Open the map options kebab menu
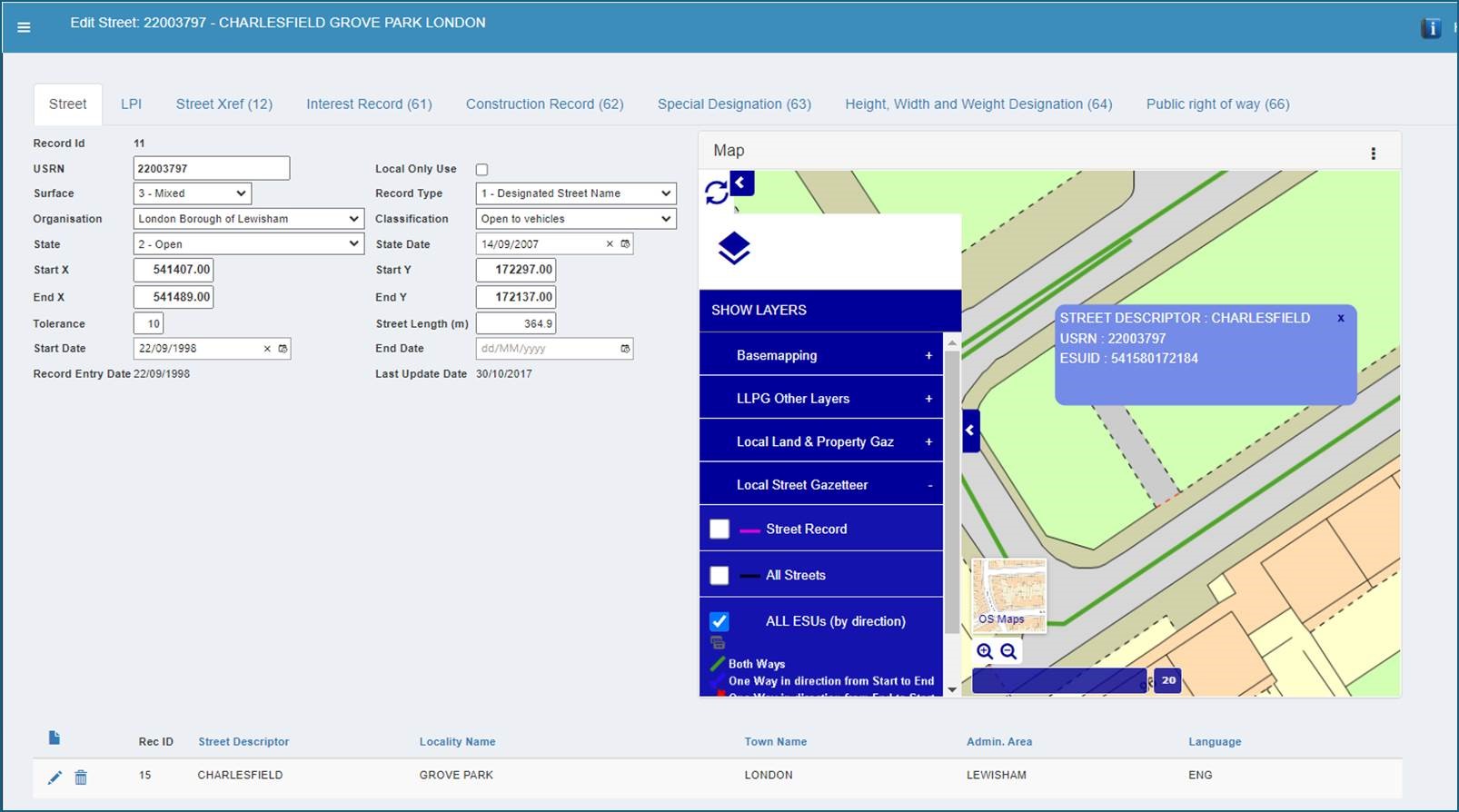The width and height of the screenshot is (1459, 812). tap(1373, 153)
